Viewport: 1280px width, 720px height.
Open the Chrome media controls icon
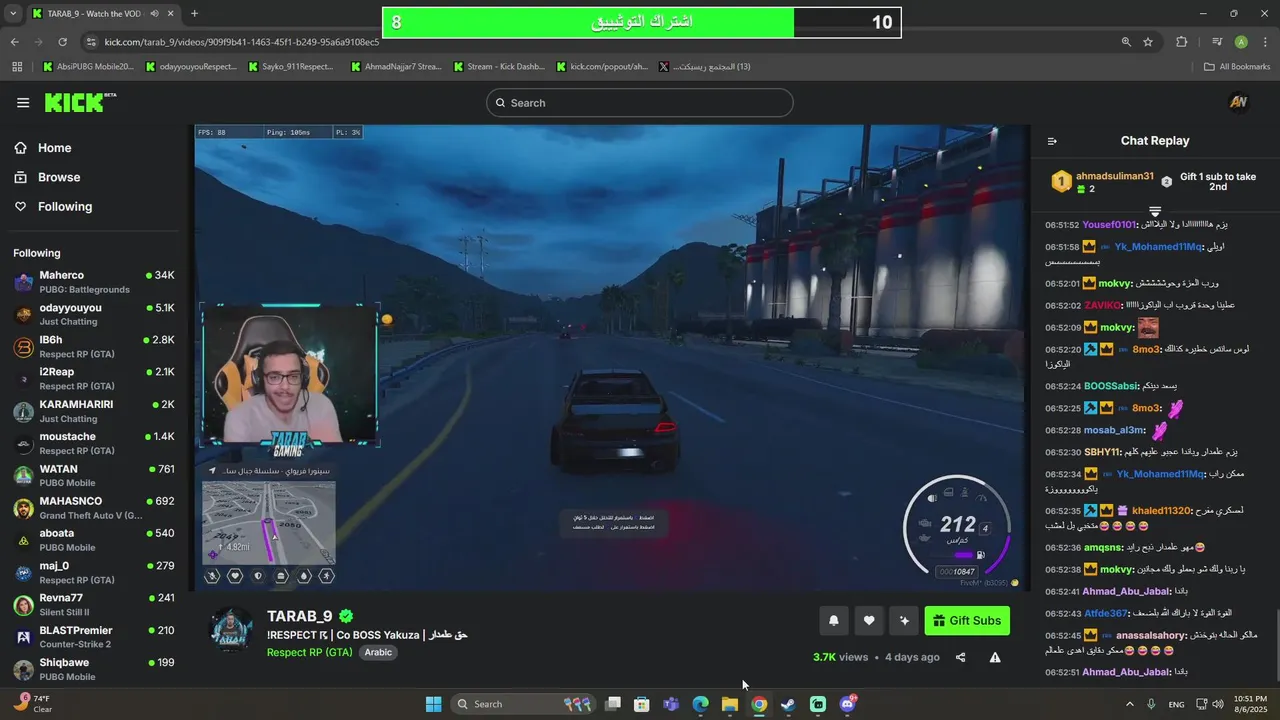click(x=1217, y=42)
